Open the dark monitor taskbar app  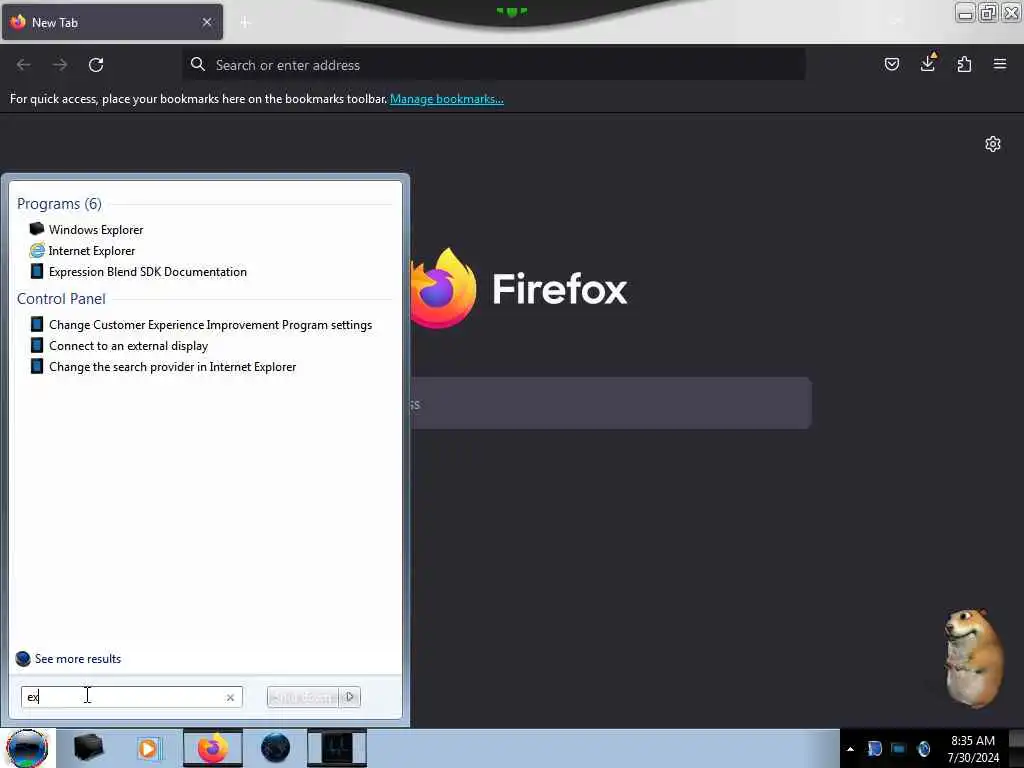click(x=337, y=748)
